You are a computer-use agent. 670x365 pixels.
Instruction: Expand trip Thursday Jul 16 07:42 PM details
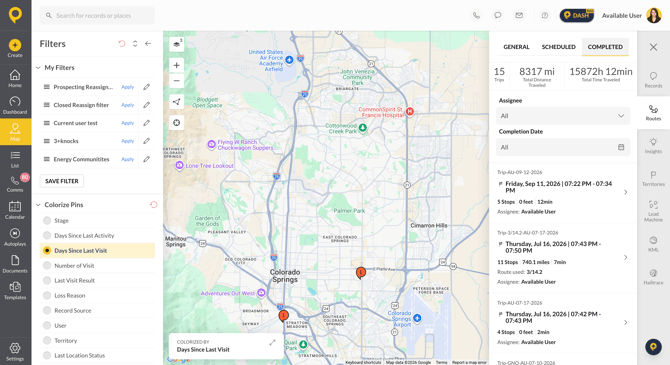626,322
